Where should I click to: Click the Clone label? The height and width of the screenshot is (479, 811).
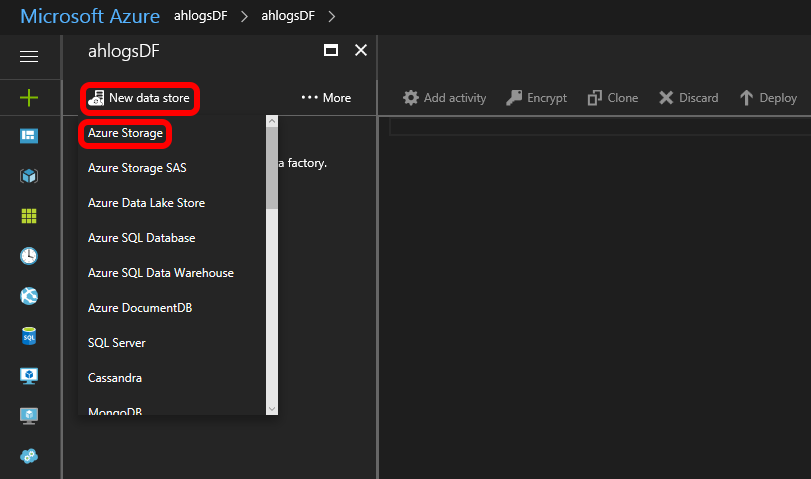coord(623,98)
